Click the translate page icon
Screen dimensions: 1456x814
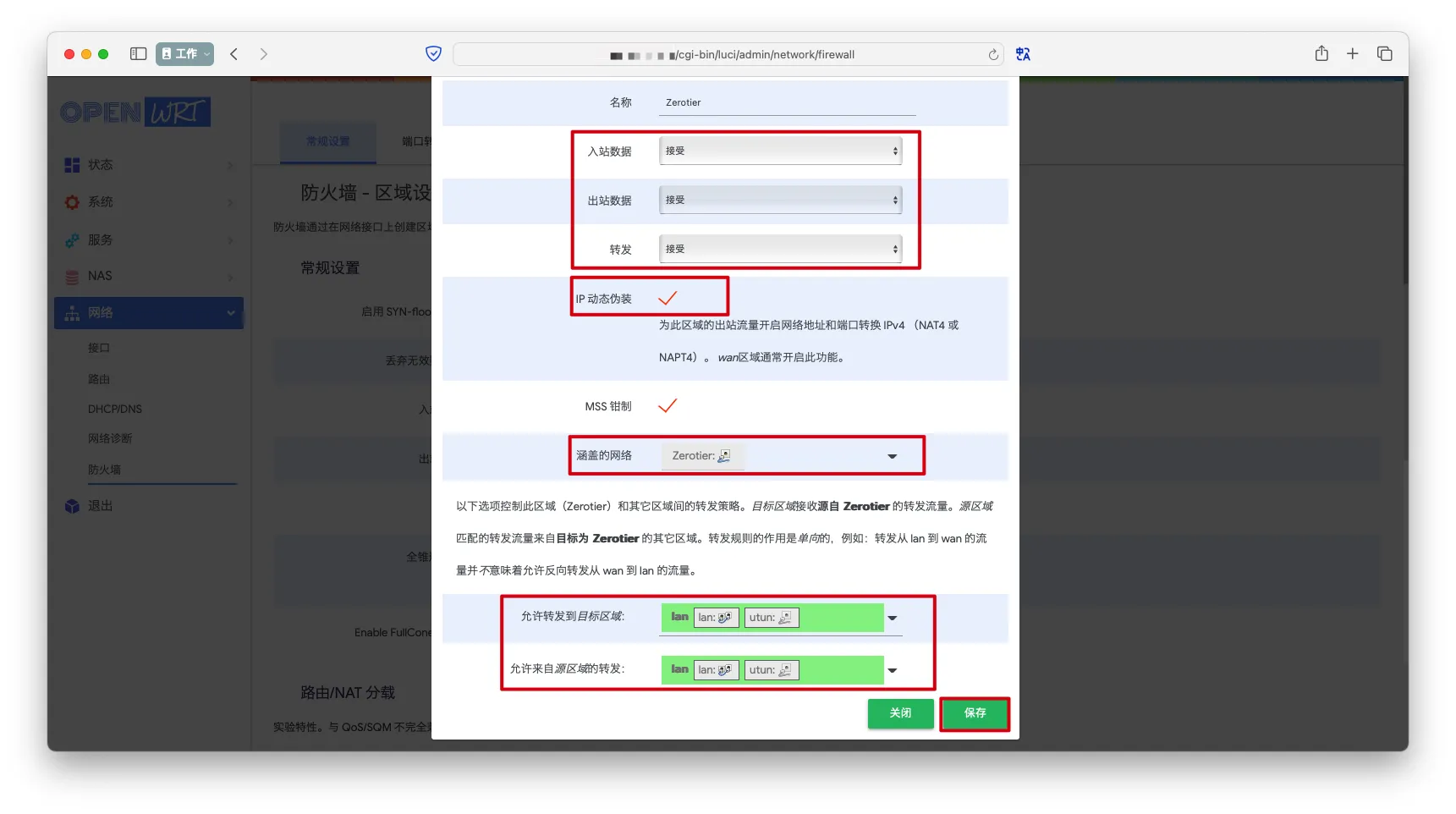1023,54
